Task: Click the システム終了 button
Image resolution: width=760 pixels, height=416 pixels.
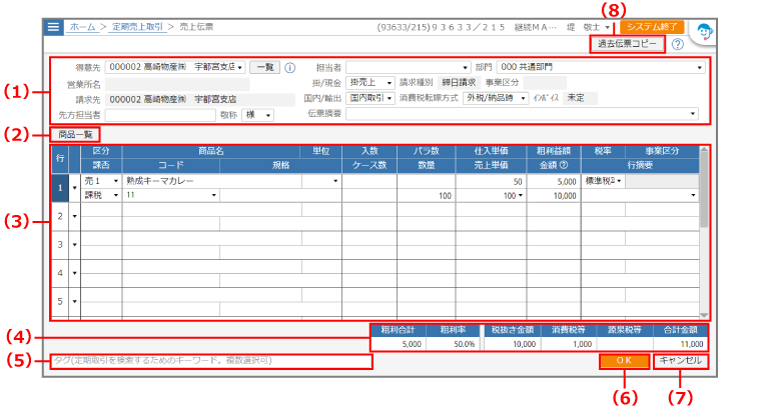Action: point(652,27)
